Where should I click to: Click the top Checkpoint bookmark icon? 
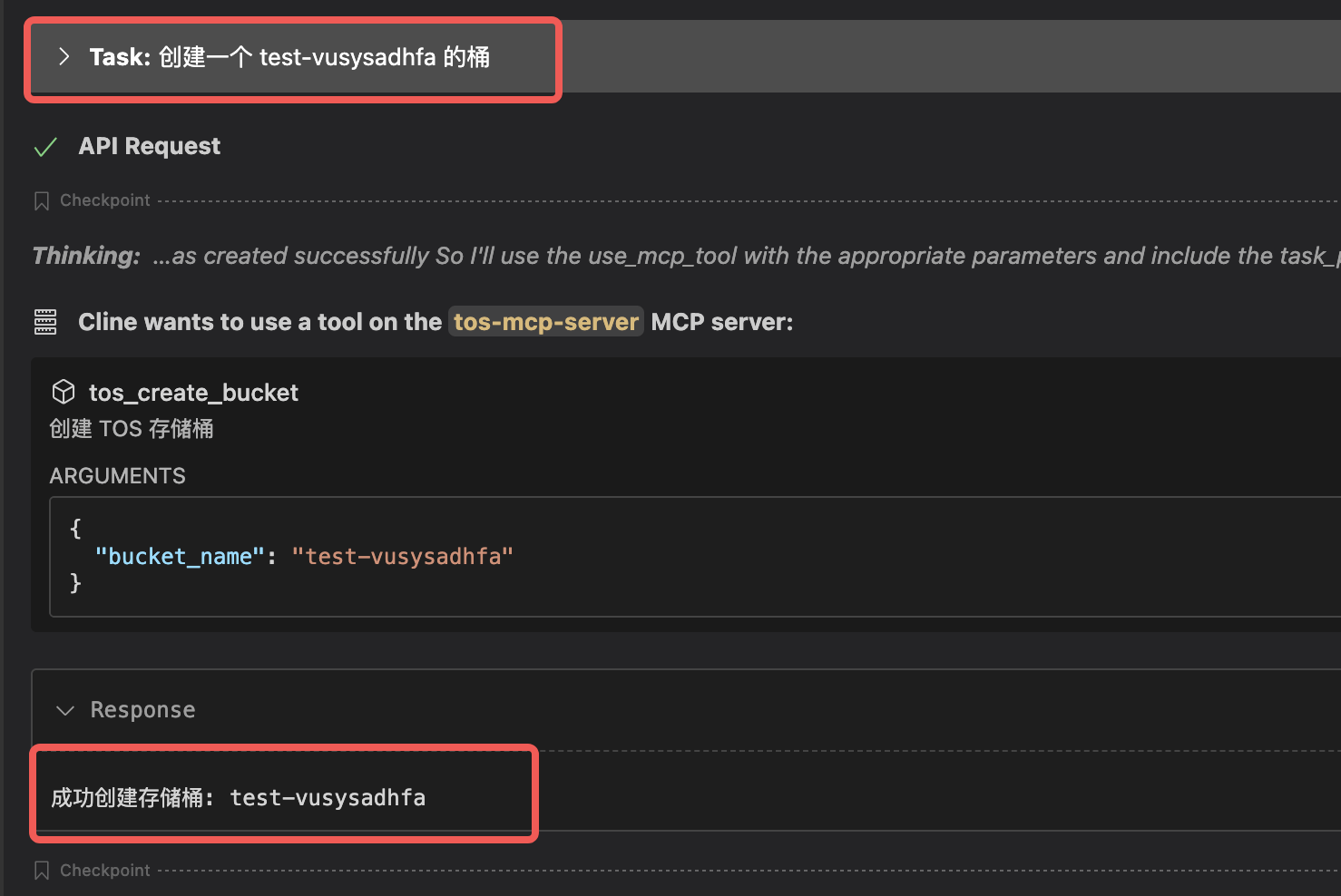pyautogui.click(x=42, y=200)
